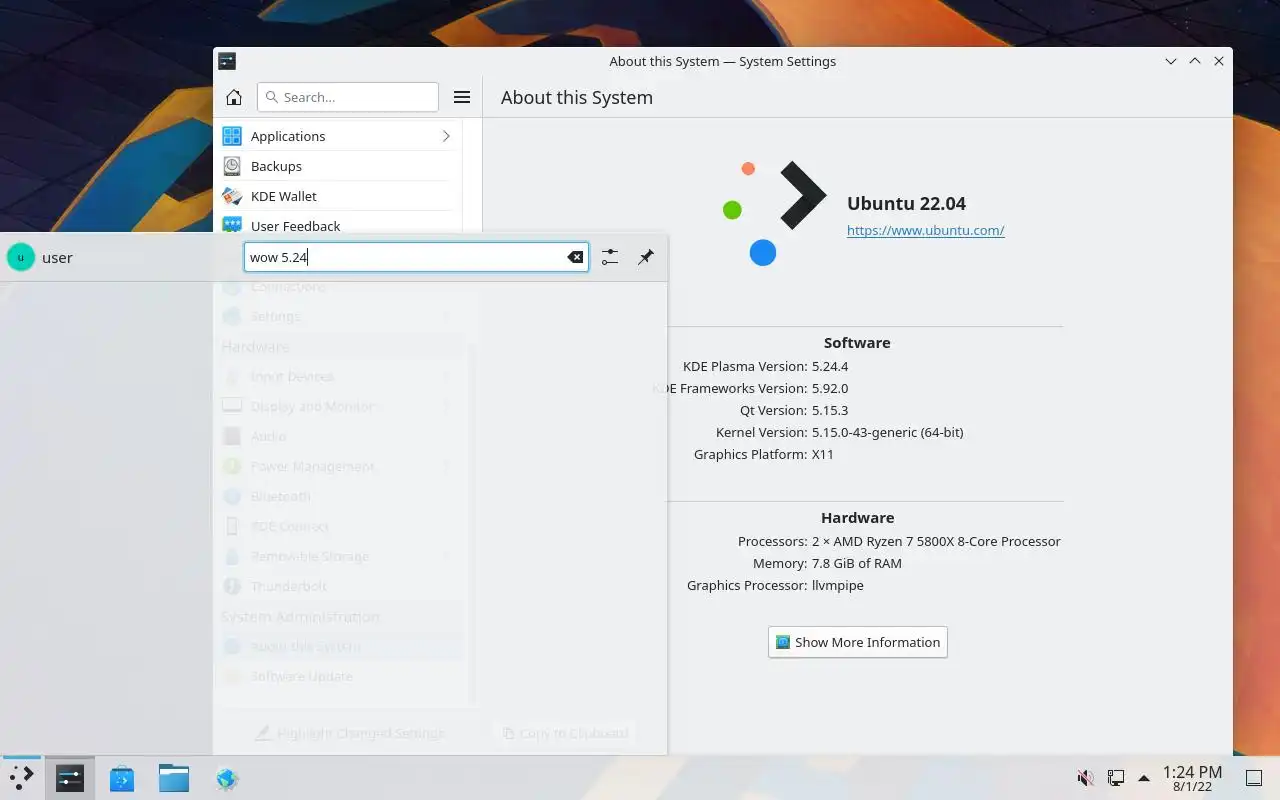Image resolution: width=1280 pixels, height=800 pixels.
Task: Open the Applications settings category
Action: pyautogui.click(x=338, y=136)
